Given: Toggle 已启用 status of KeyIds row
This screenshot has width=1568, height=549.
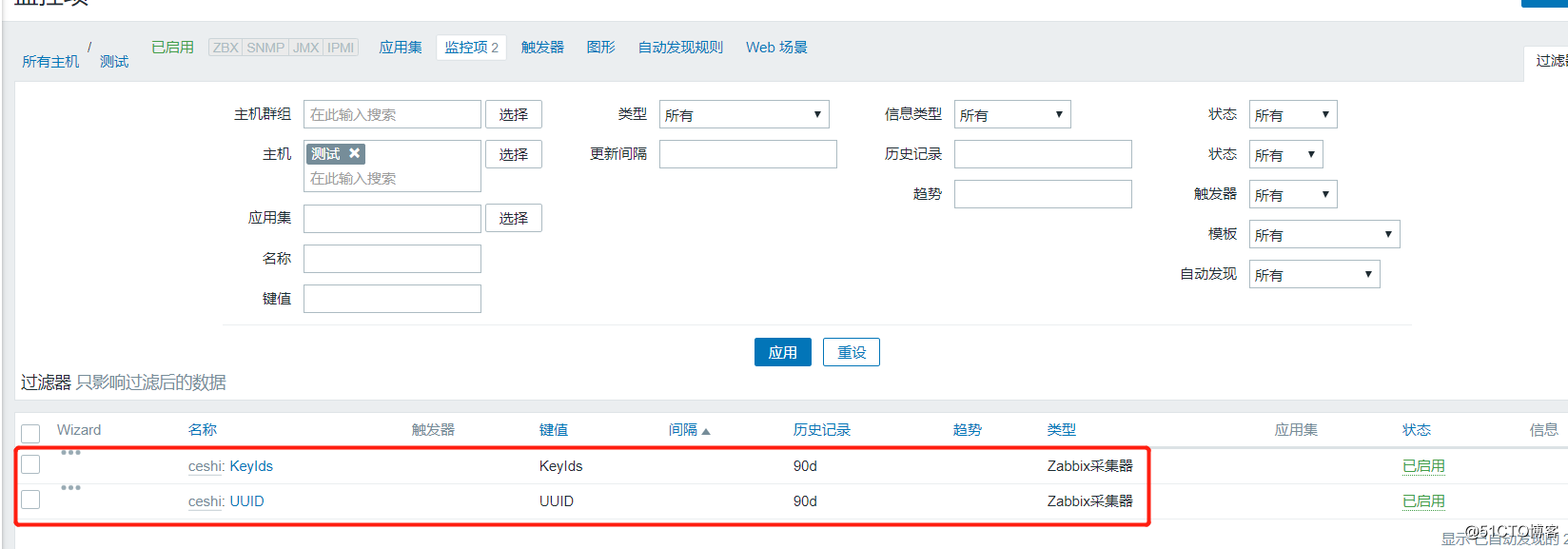Looking at the screenshot, I should [1423, 466].
